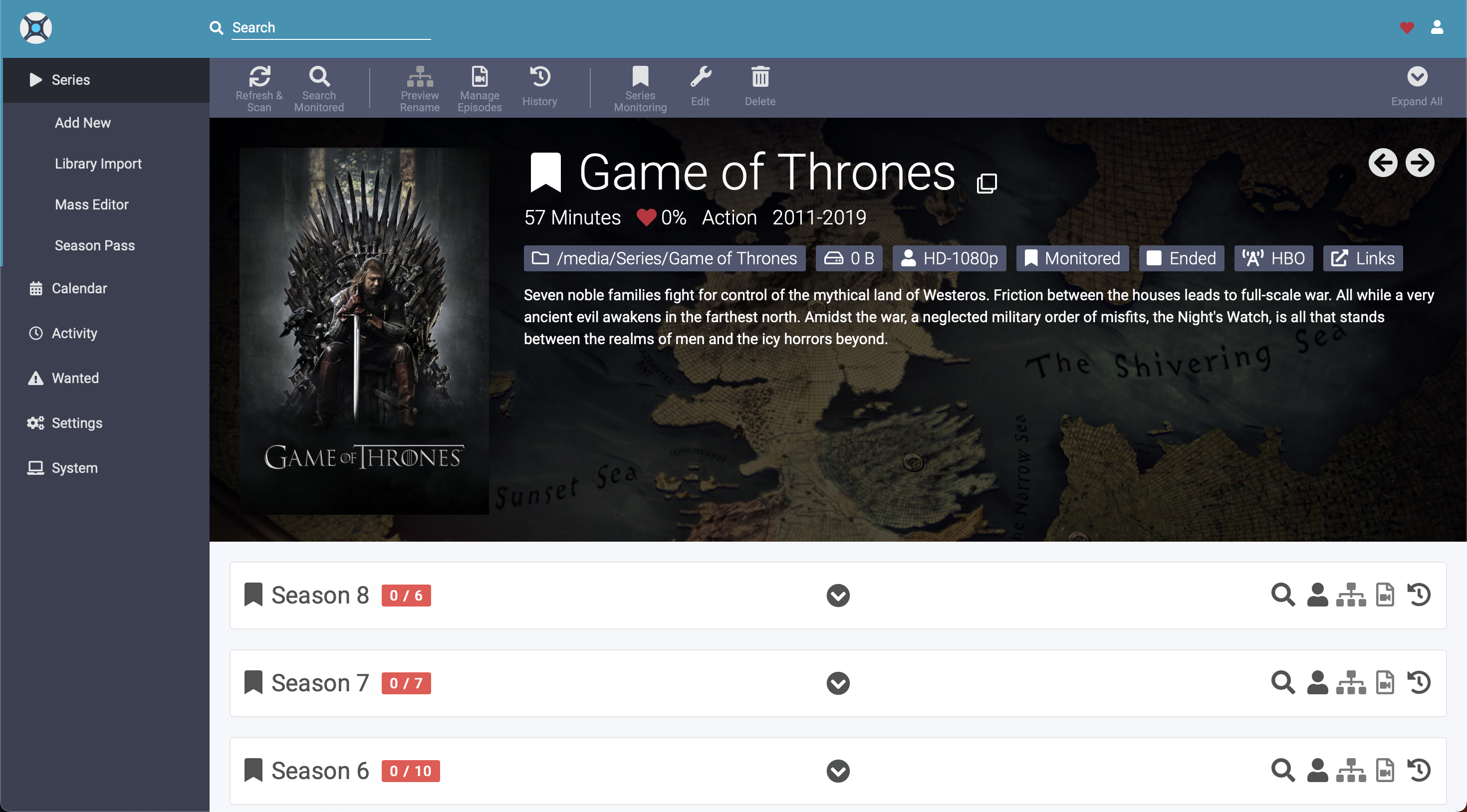The image size is (1467, 812).
Task: Click the Search input field
Action: (x=331, y=28)
